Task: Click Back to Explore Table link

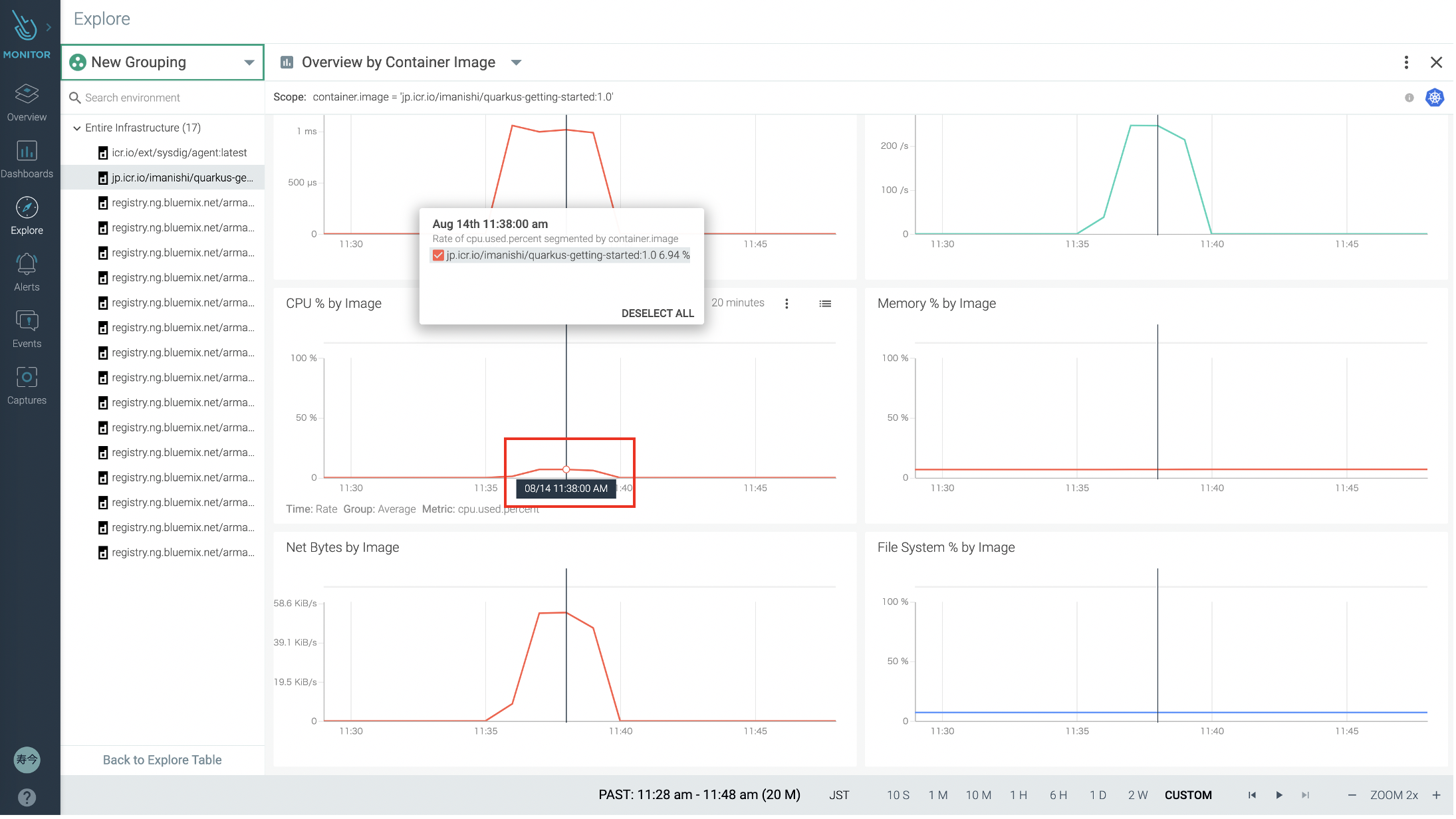Action: [162, 760]
